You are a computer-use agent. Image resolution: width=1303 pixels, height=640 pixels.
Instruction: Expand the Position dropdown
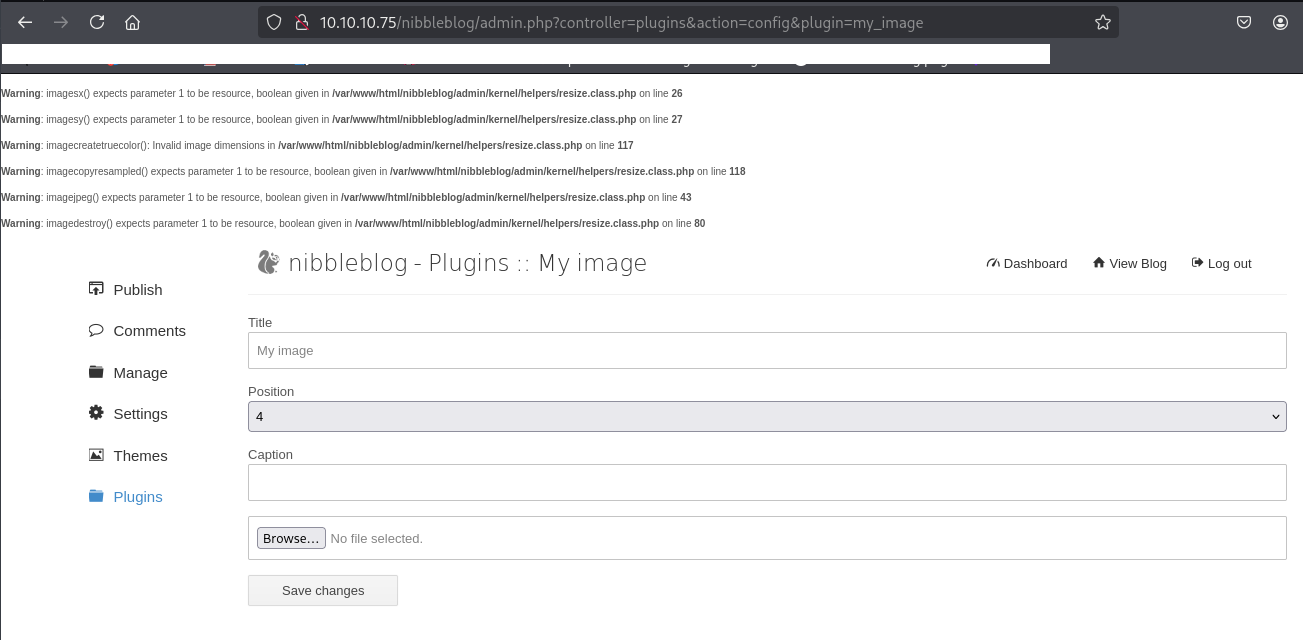point(766,416)
